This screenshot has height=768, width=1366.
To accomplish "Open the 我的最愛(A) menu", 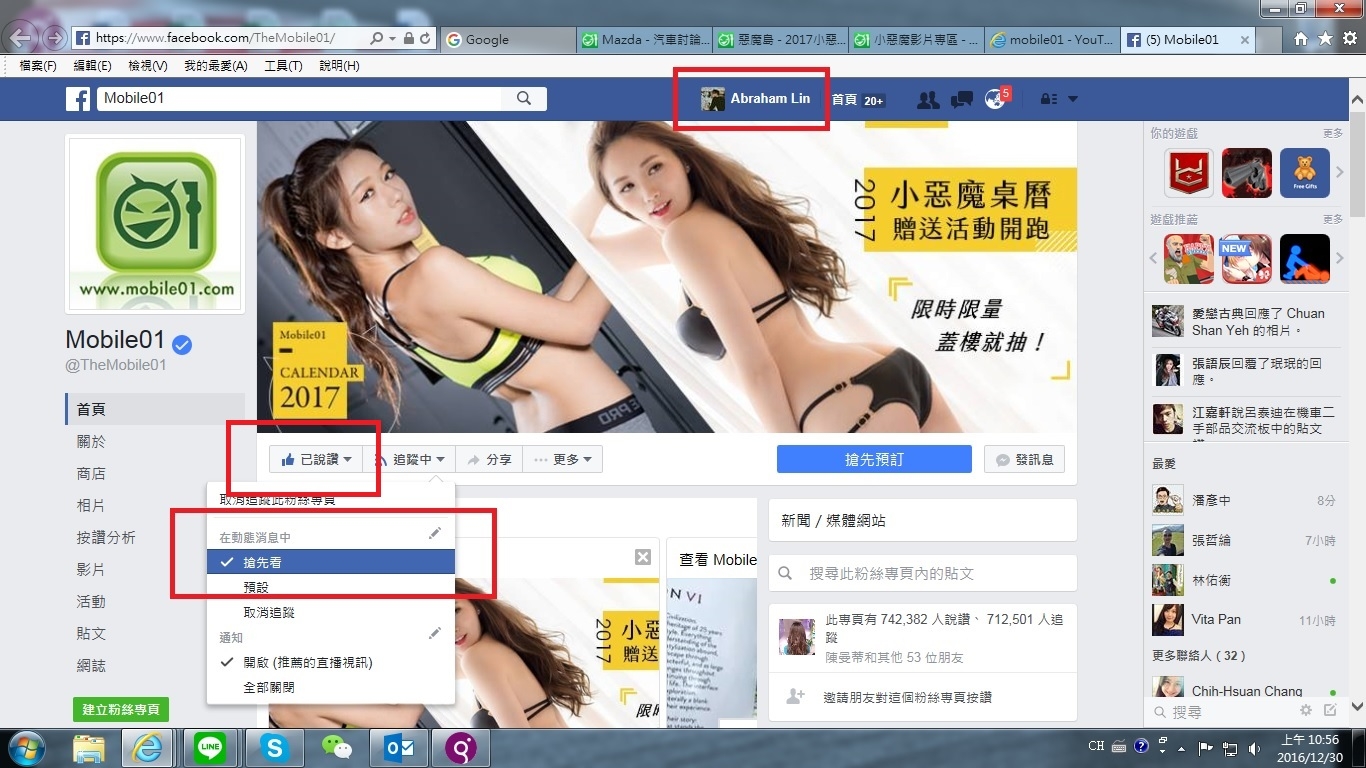I will (x=215, y=66).
